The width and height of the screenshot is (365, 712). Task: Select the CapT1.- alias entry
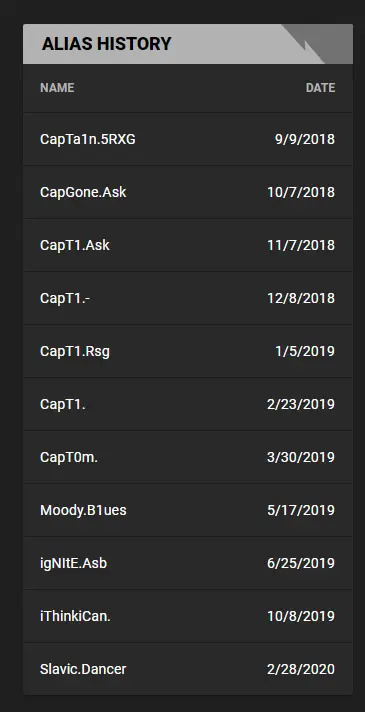pos(187,298)
